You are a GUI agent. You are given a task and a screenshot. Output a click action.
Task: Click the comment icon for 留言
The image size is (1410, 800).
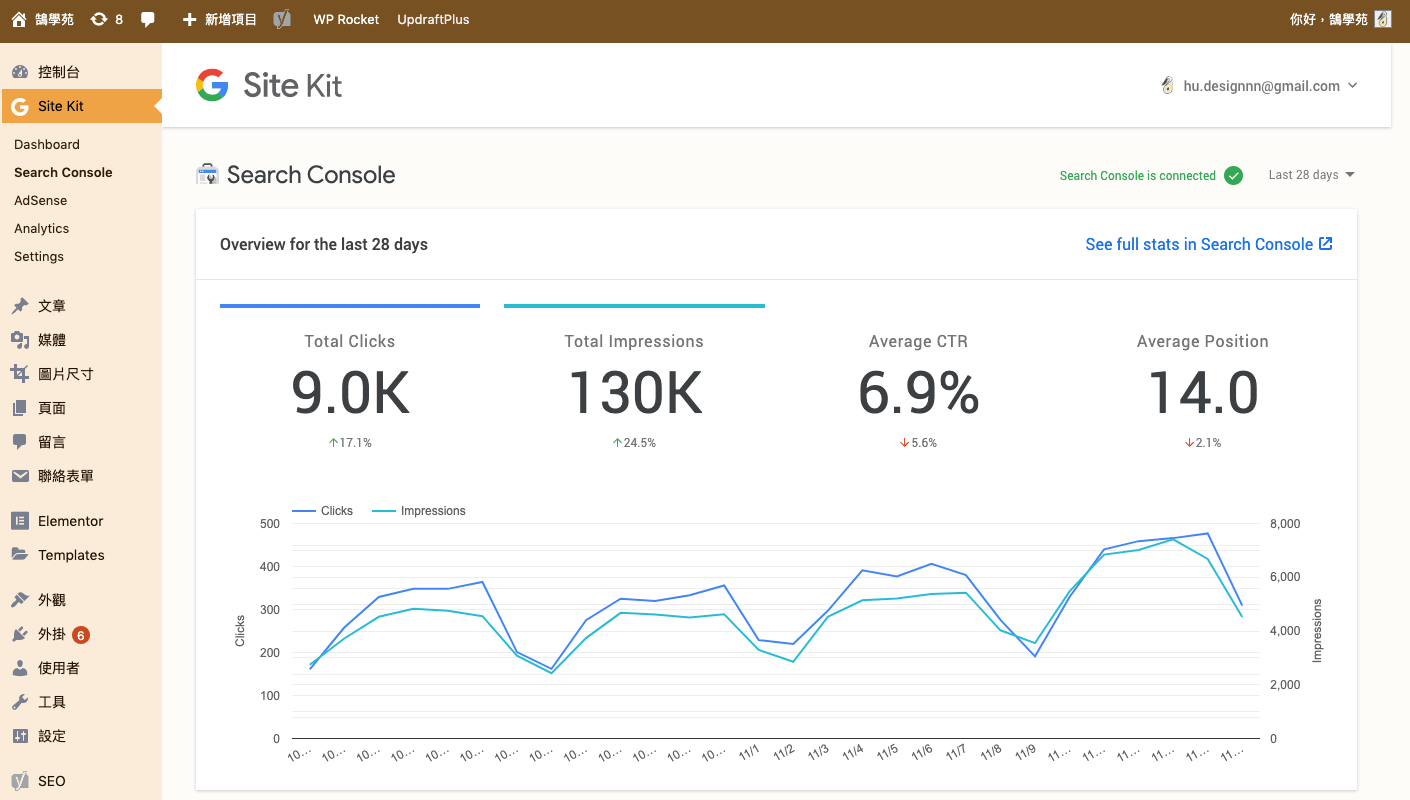(x=20, y=442)
